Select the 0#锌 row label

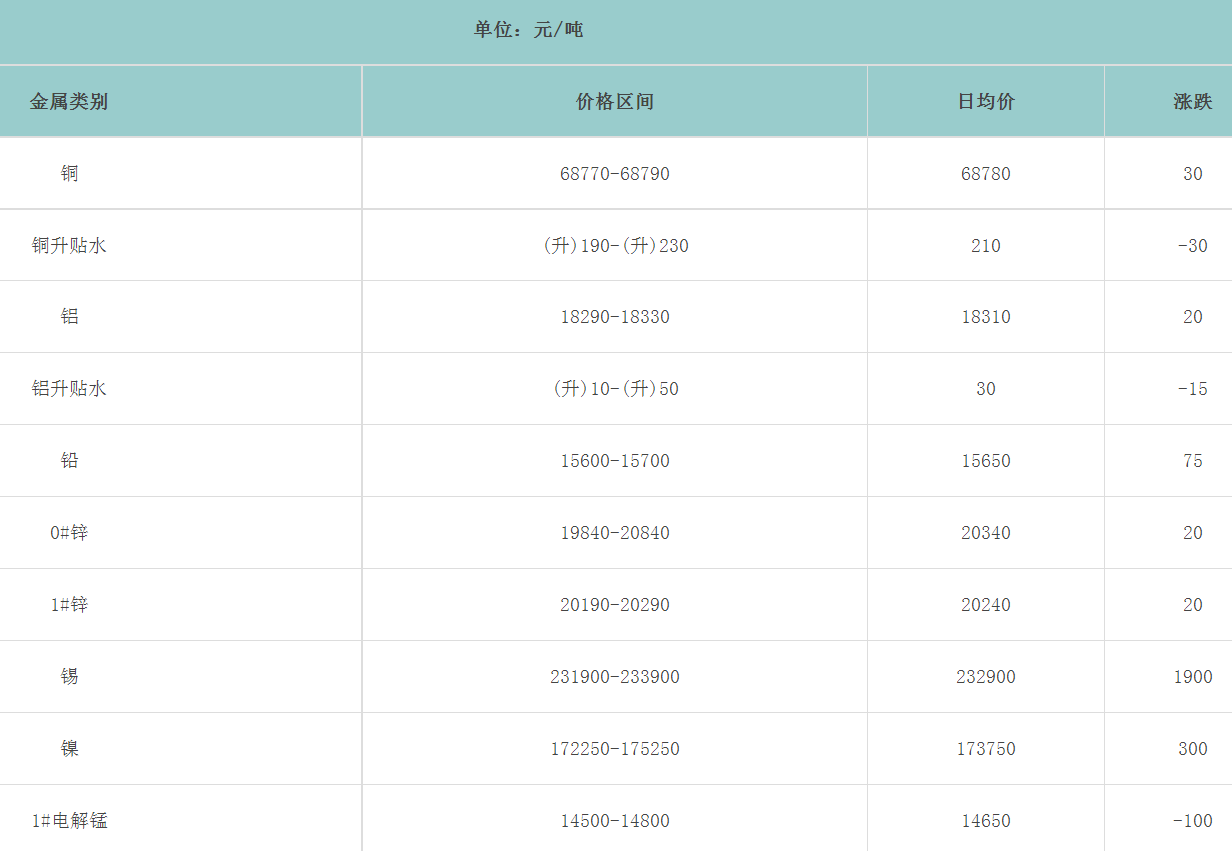pos(69,533)
